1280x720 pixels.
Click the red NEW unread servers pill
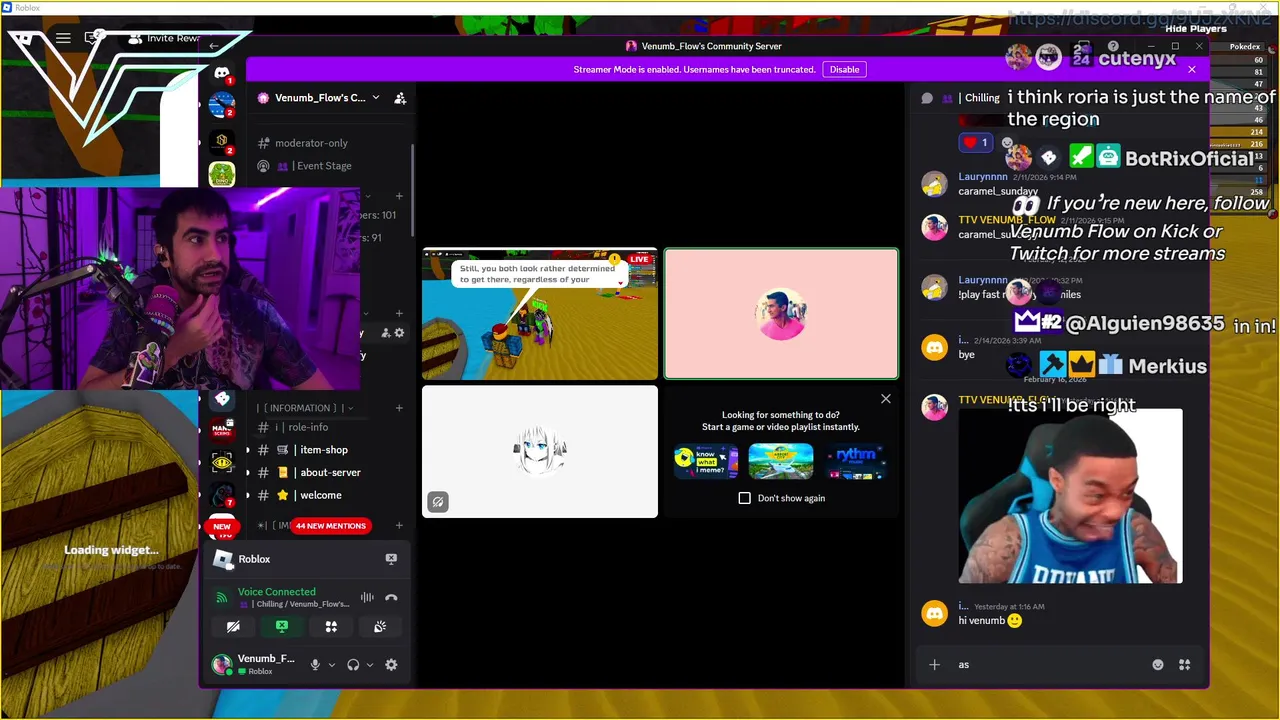[222, 526]
